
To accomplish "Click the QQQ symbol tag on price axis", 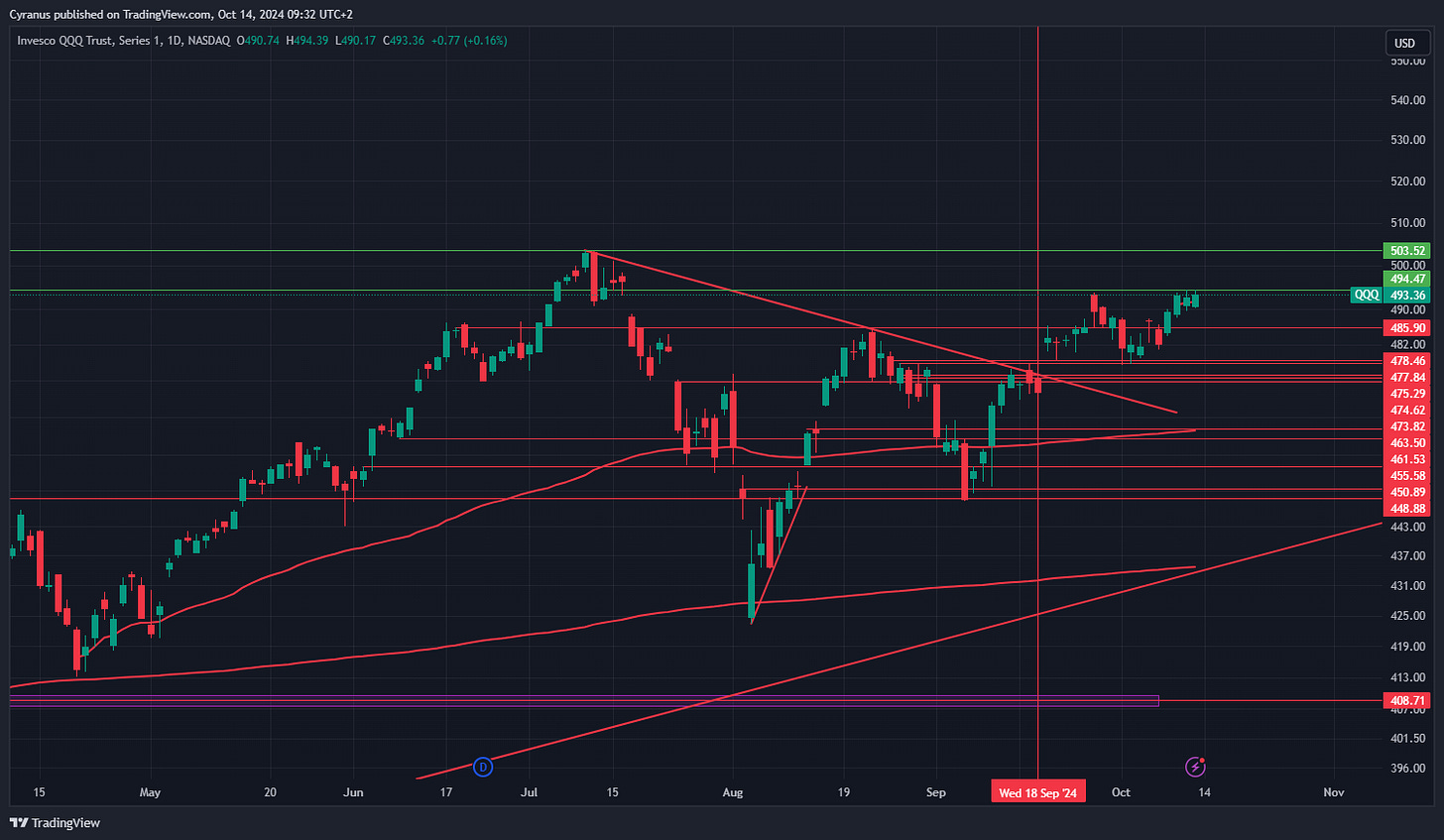I will coord(1367,295).
